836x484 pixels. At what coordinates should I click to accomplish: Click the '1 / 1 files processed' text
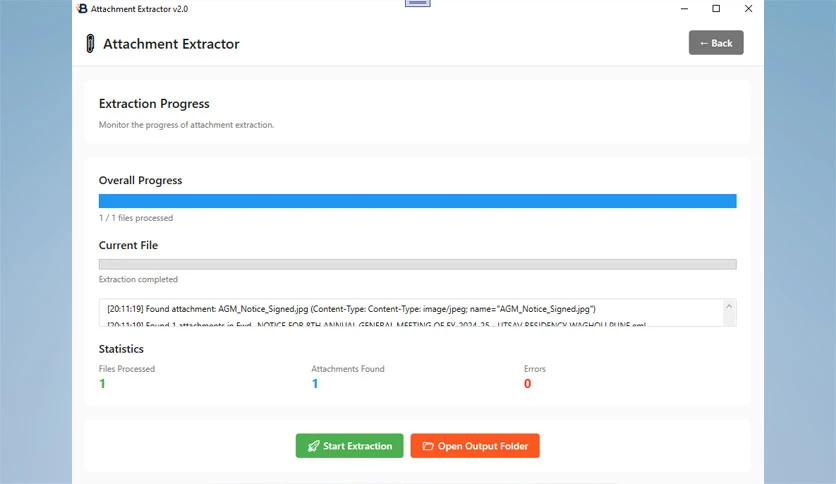(x=136, y=218)
